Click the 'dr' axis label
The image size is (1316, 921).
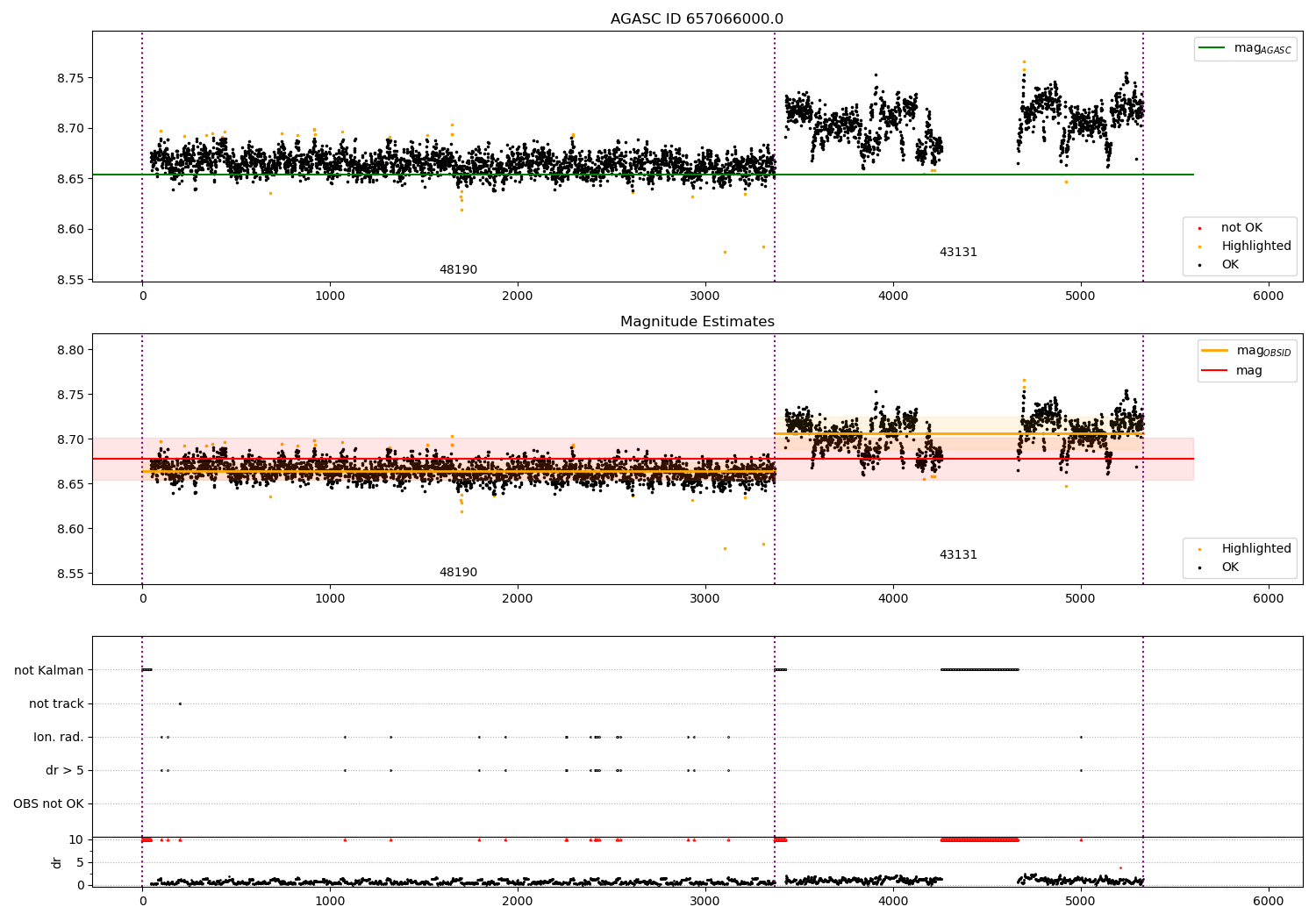tap(57, 862)
